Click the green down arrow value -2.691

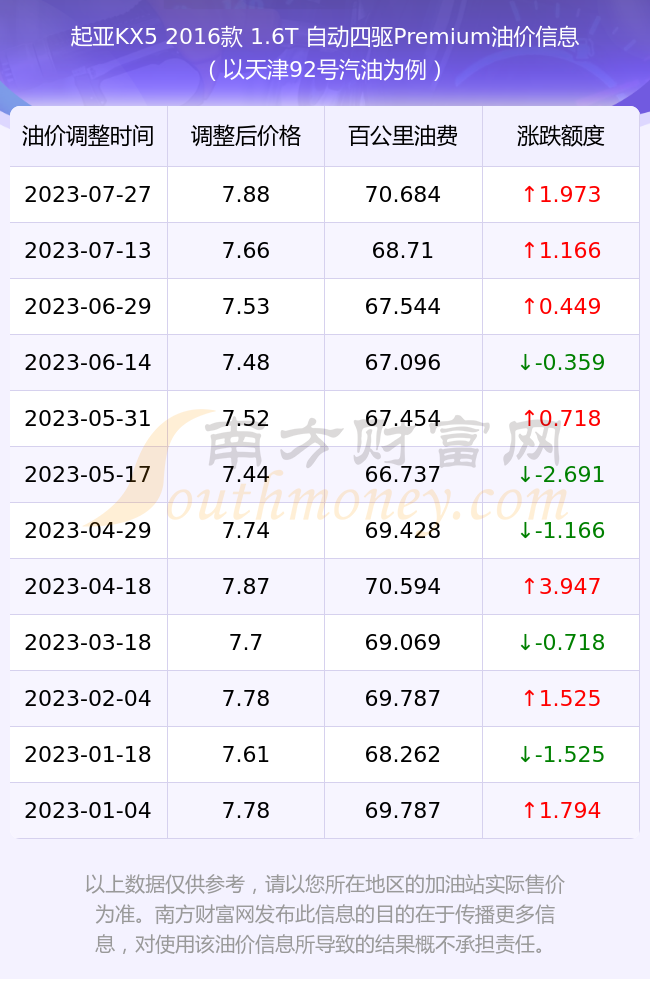coord(561,474)
